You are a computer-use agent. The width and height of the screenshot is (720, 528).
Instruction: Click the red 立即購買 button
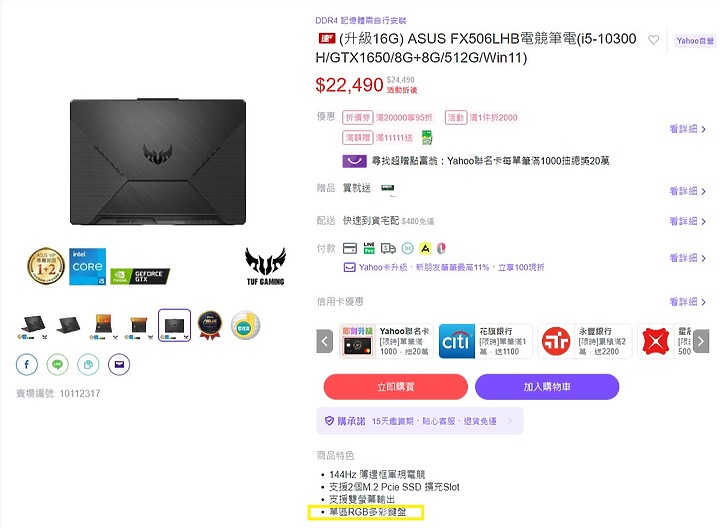point(395,387)
